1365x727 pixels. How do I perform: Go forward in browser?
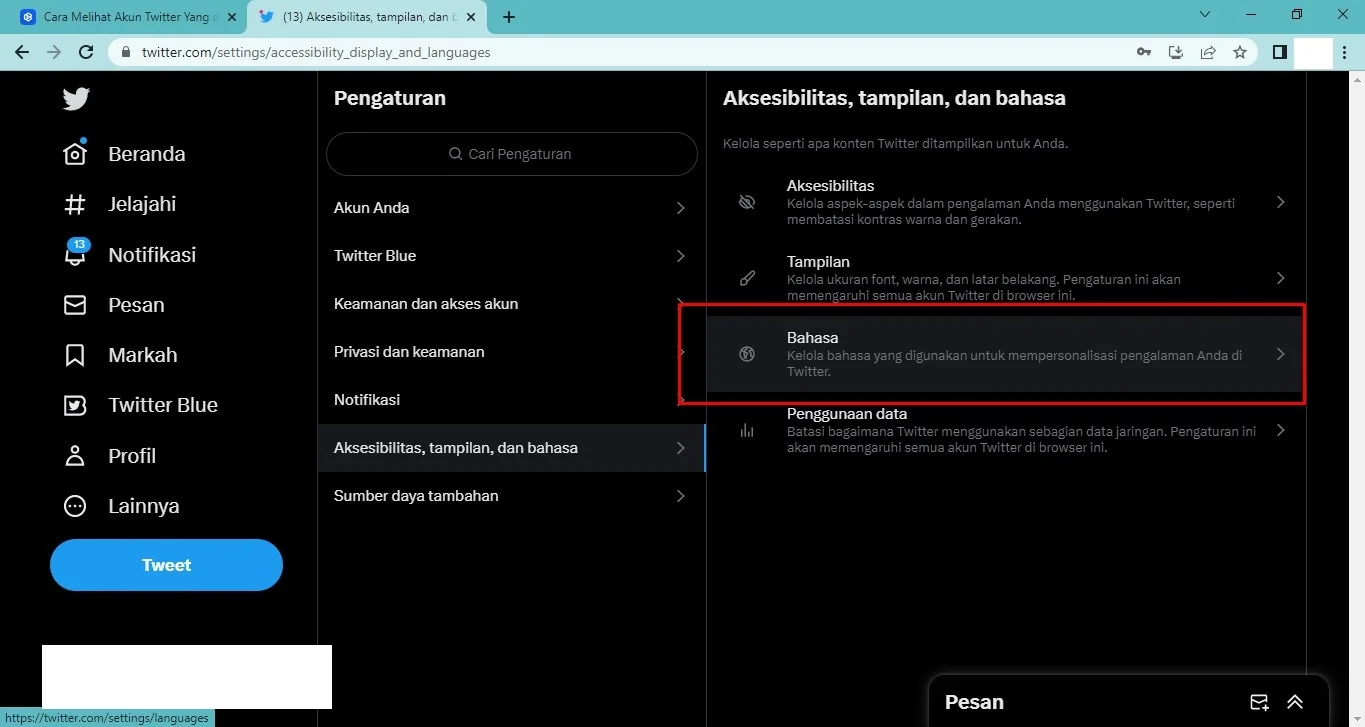pos(54,52)
